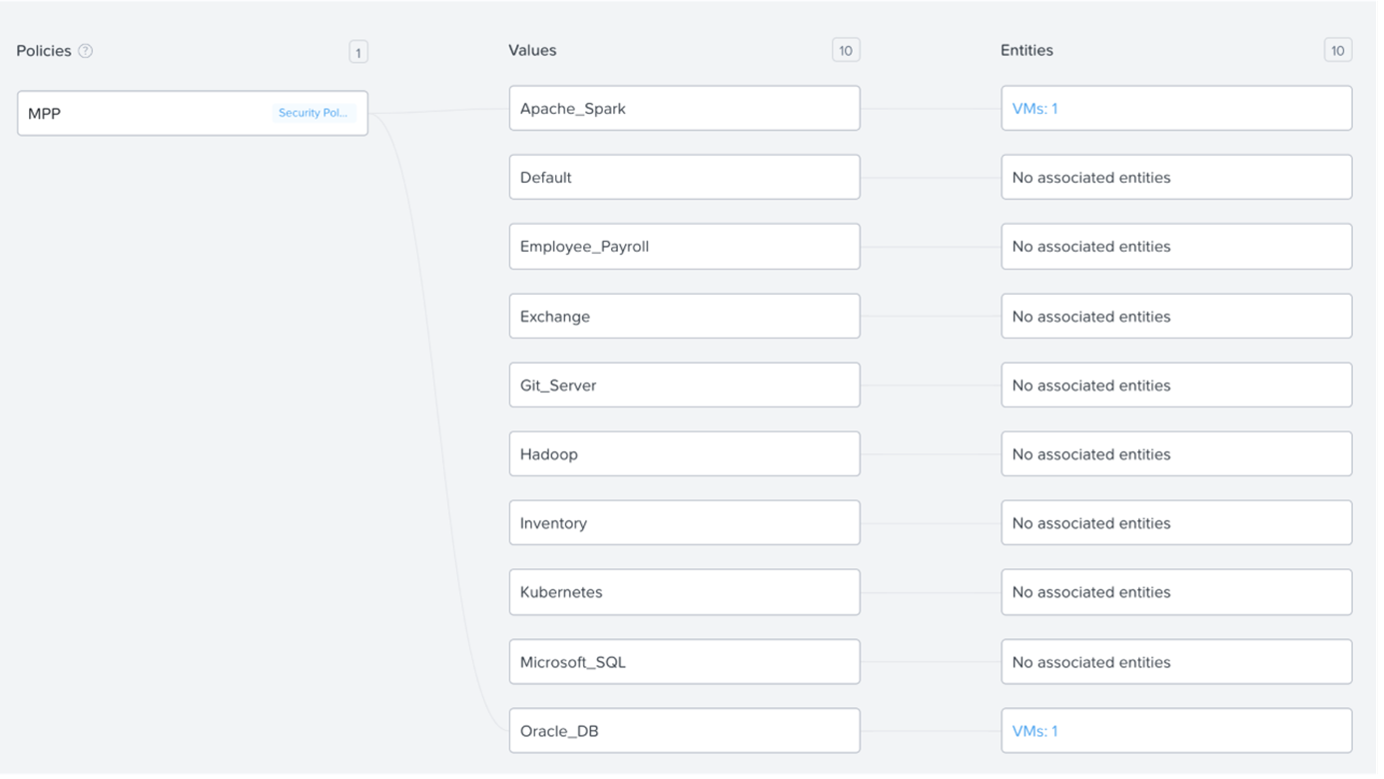
Task: Select the Default value box
Action: (684, 177)
